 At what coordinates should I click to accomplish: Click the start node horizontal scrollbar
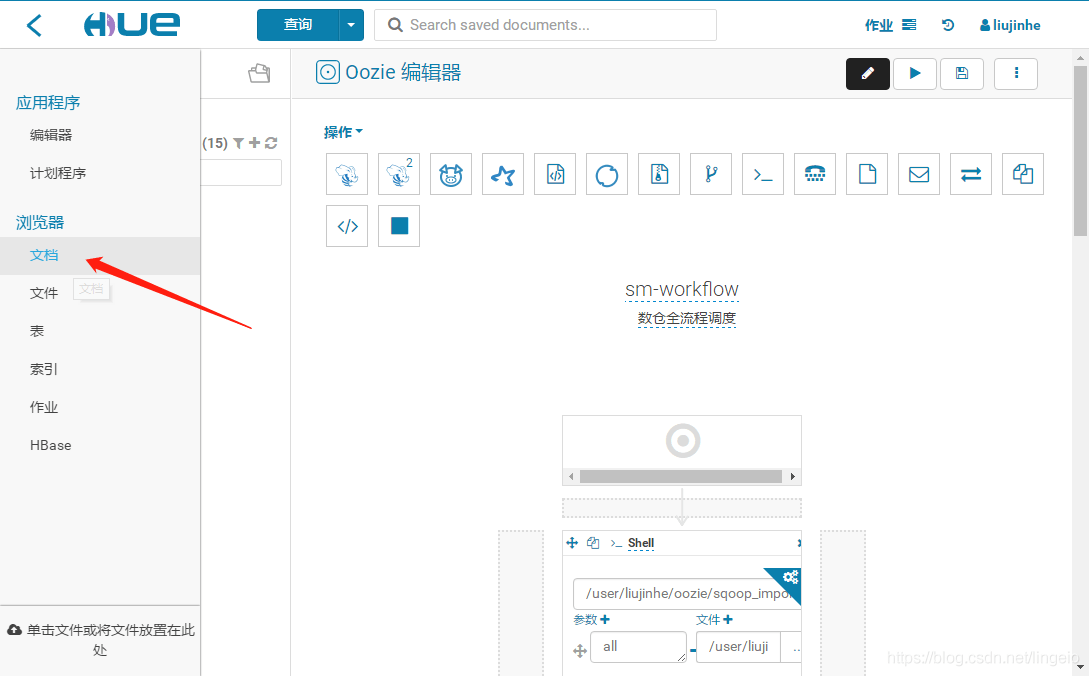[681, 477]
